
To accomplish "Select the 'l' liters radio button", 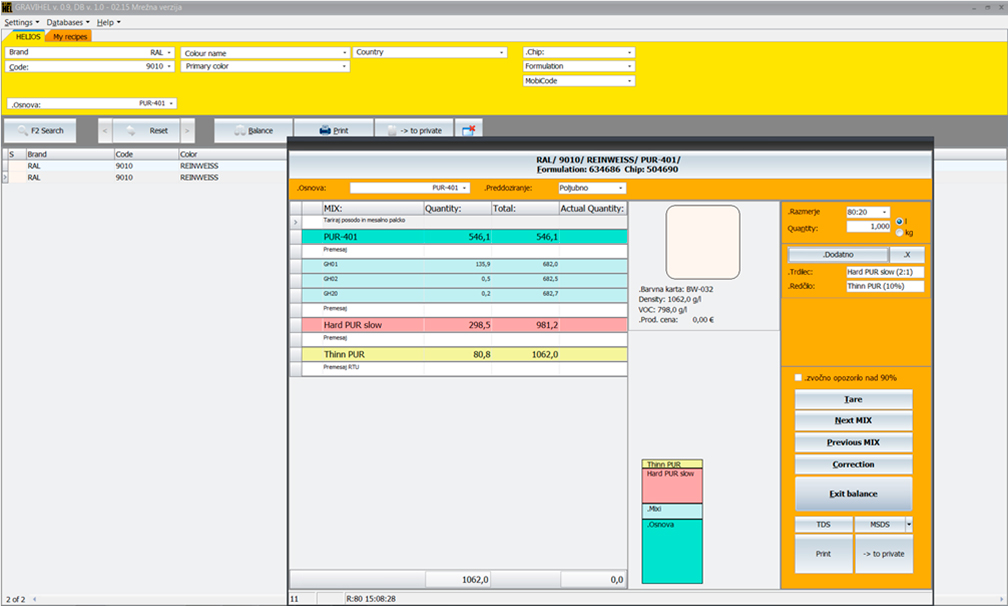I will (899, 221).
